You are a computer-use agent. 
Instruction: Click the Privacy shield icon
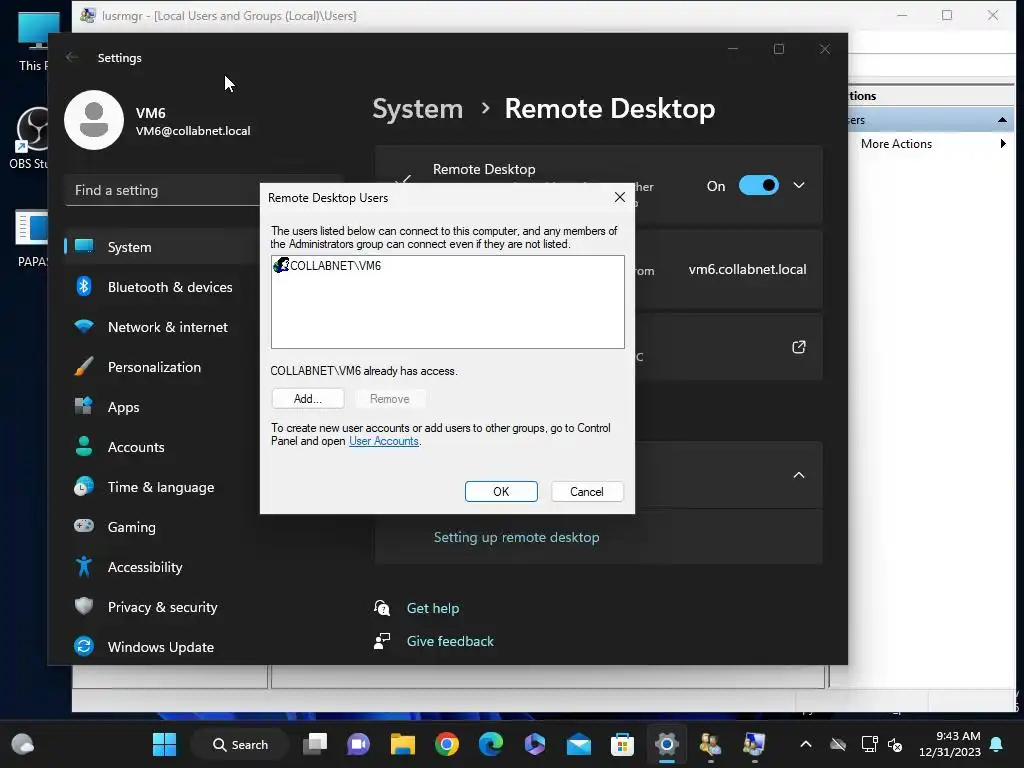84,606
